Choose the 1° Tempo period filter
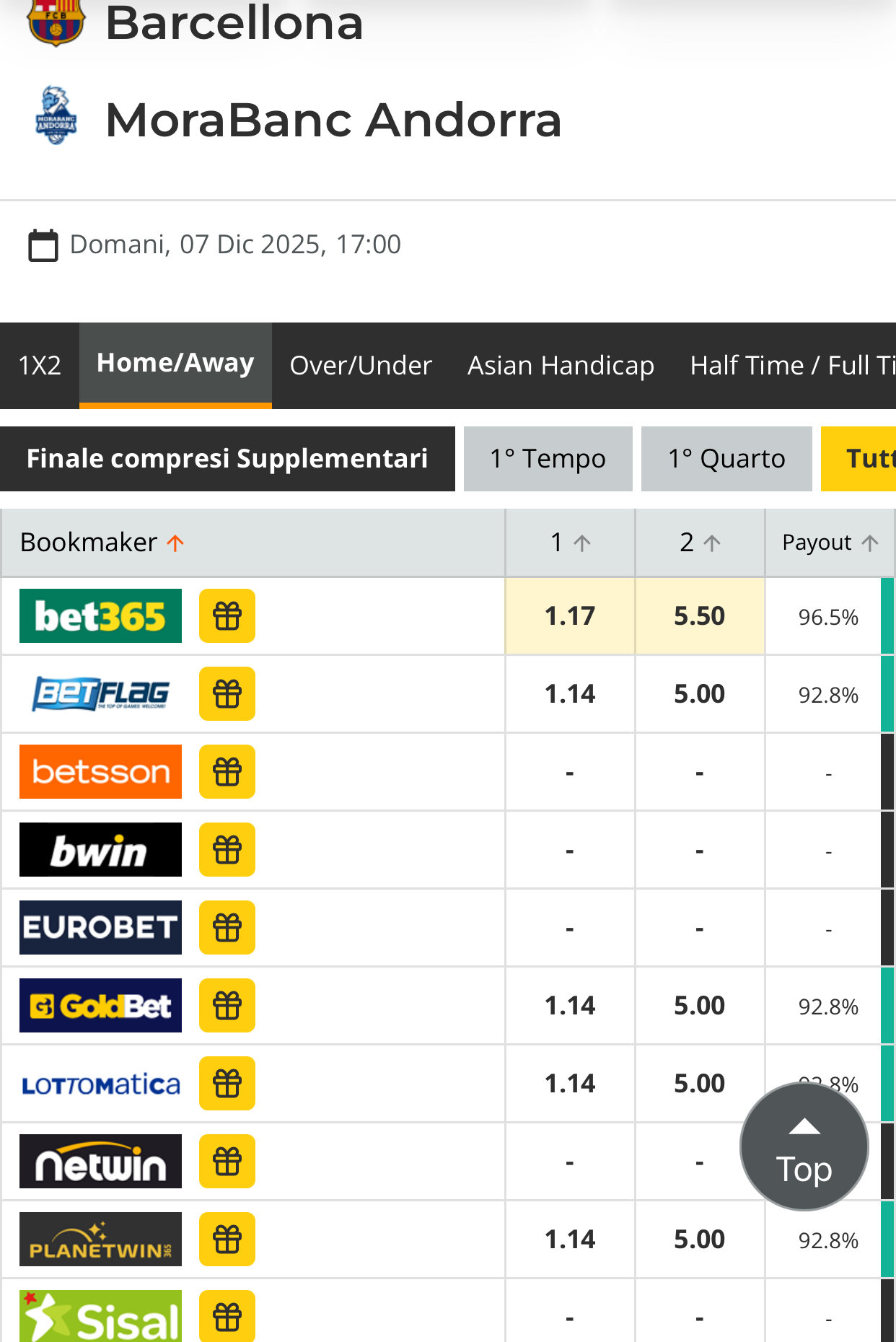Viewport: 896px width, 1342px height. pyautogui.click(x=548, y=459)
